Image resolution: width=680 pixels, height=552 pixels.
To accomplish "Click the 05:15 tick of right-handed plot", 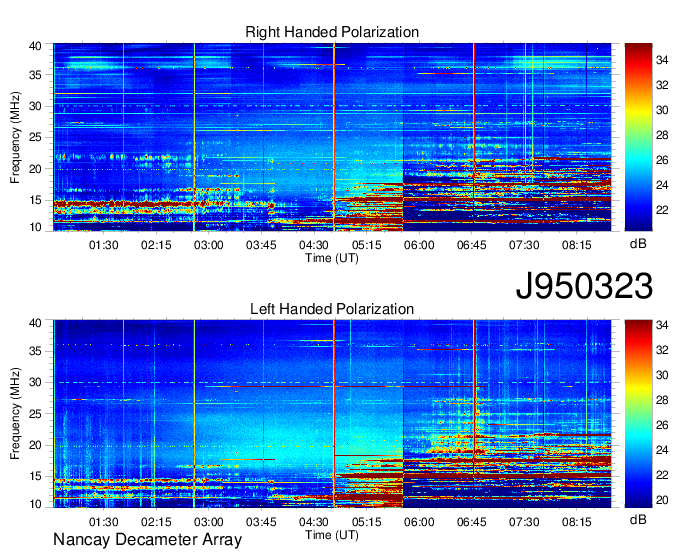I will (x=366, y=245).
